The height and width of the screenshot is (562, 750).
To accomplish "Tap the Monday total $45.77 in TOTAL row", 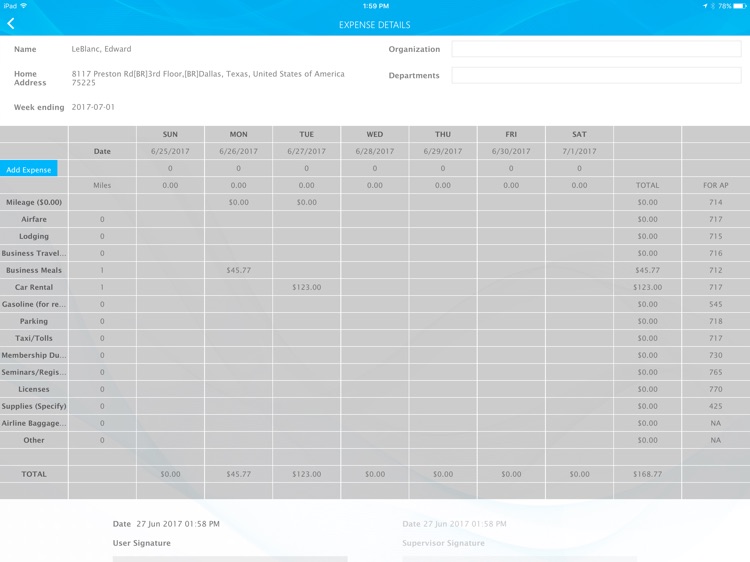I will pos(238,474).
